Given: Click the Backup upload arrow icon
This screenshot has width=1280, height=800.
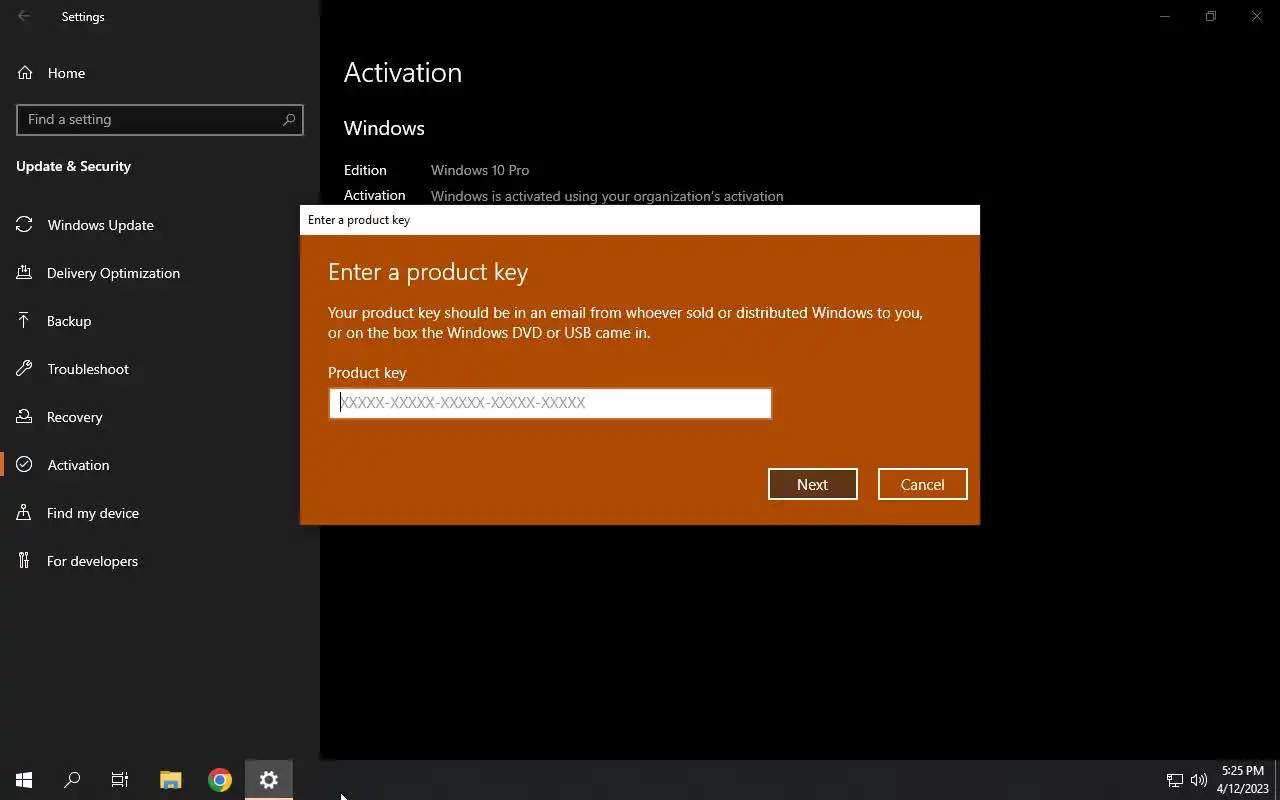Looking at the screenshot, I should [25, 321].
